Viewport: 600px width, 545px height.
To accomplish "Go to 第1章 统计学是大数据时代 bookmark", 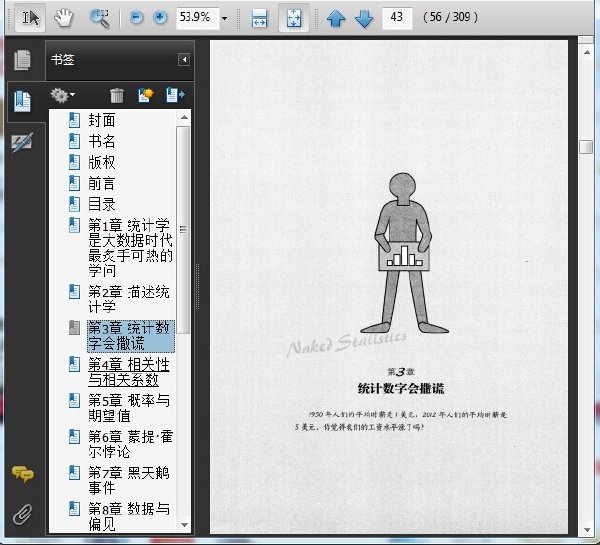I will pyautogui.click(x=130, y=248).
